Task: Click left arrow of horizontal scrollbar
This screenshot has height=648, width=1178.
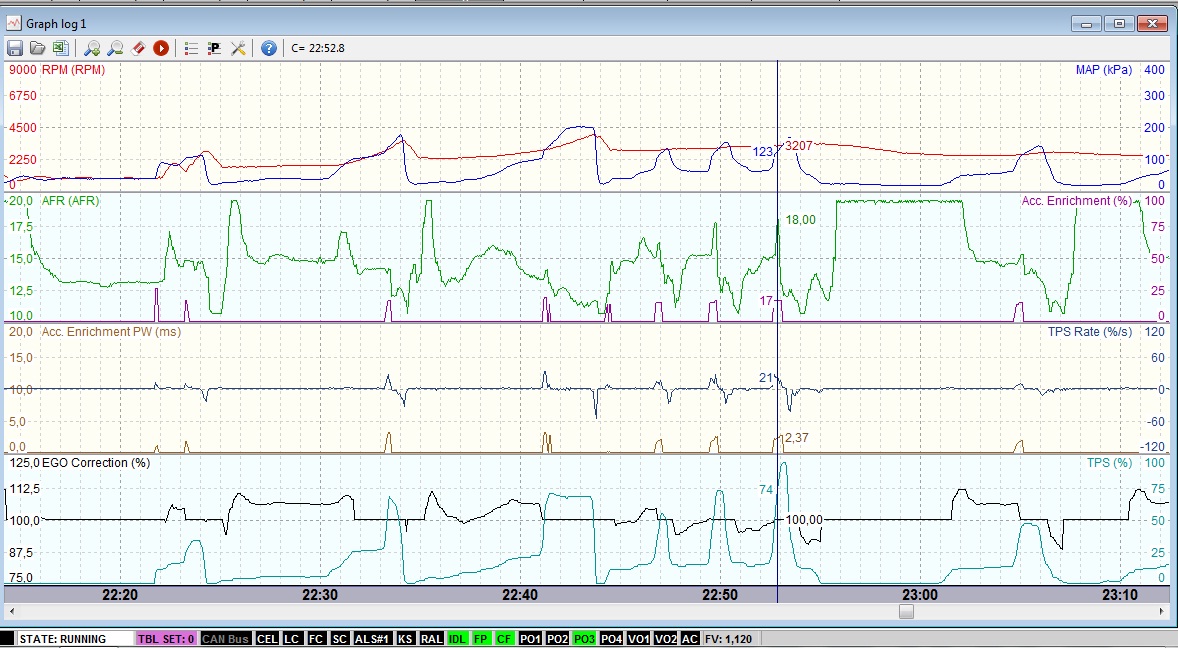Action: [11, 611]
